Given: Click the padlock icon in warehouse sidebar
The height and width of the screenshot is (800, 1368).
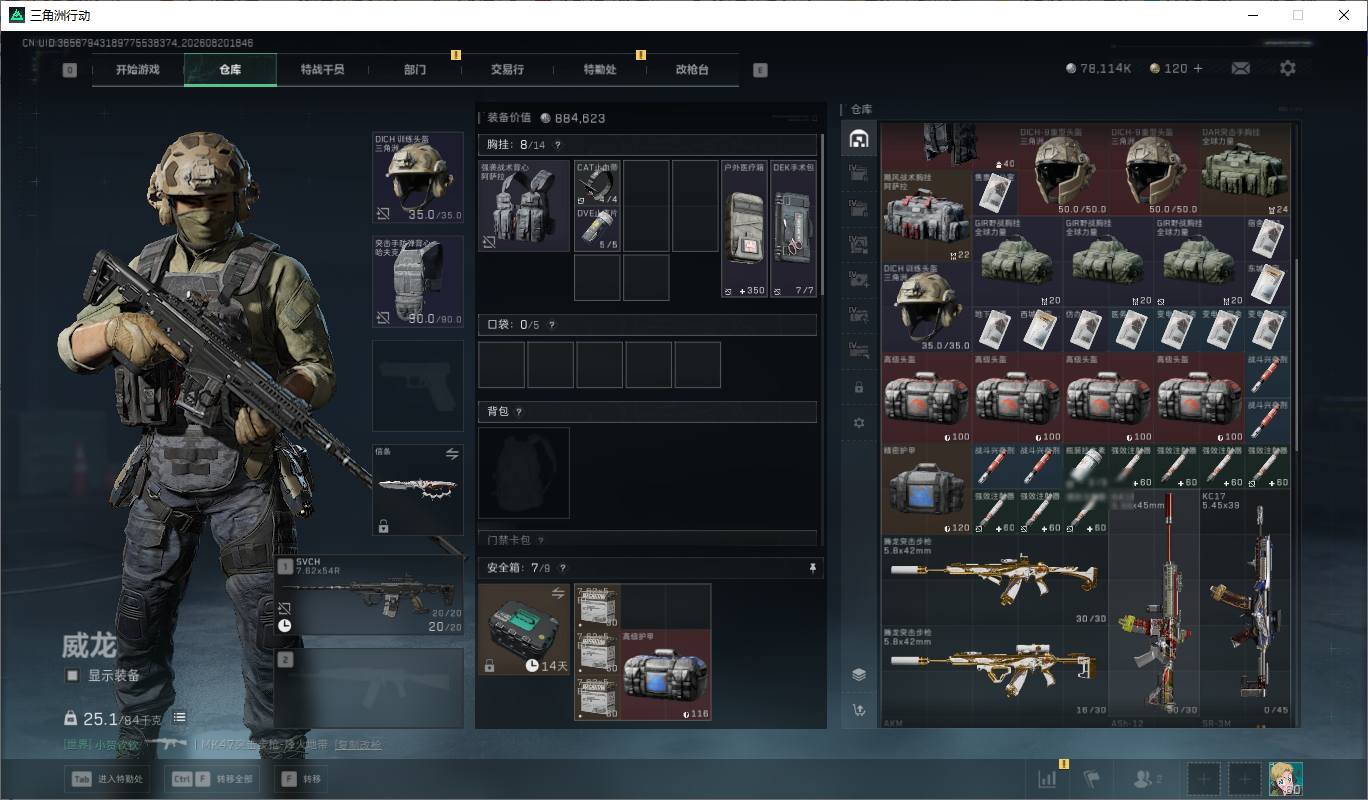Looking at the screenshot, I should pyautogui.click(x=858, y=387).
